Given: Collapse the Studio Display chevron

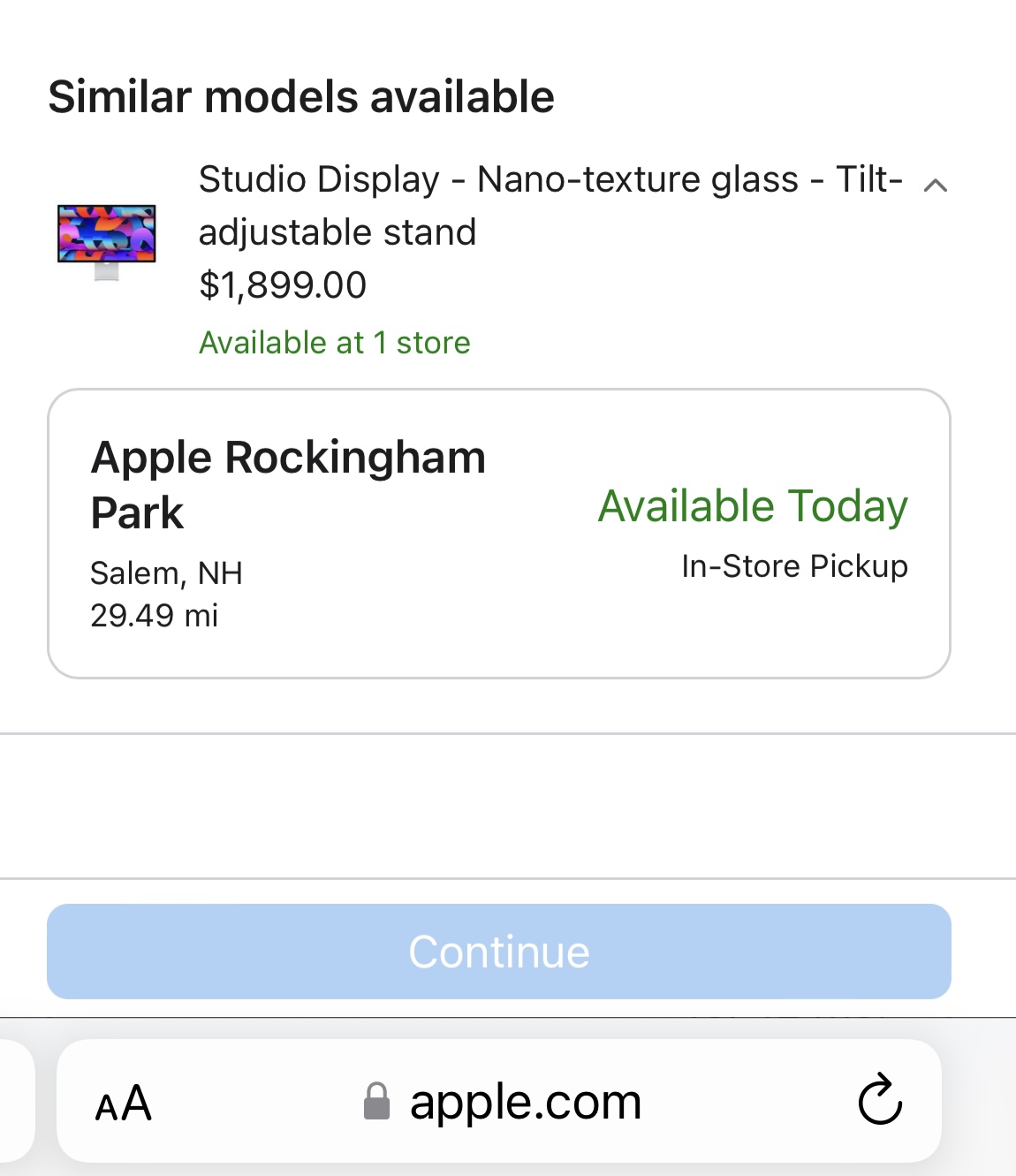Looking at the screenshot, I should click(935, 186).
